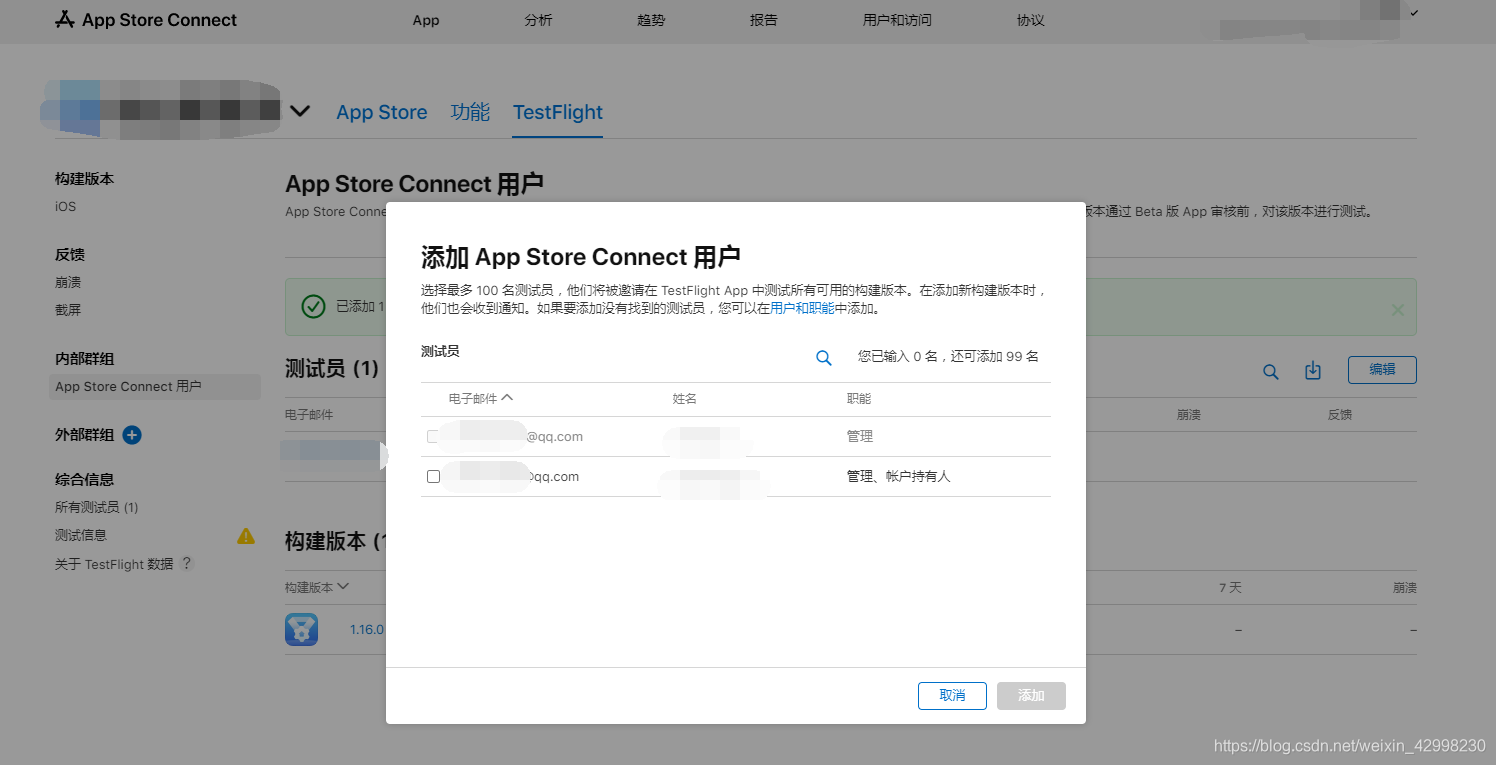Switch to the 功能 tab
The width and height of the screenshot is (1496, 765).
[x=470, y=112]
